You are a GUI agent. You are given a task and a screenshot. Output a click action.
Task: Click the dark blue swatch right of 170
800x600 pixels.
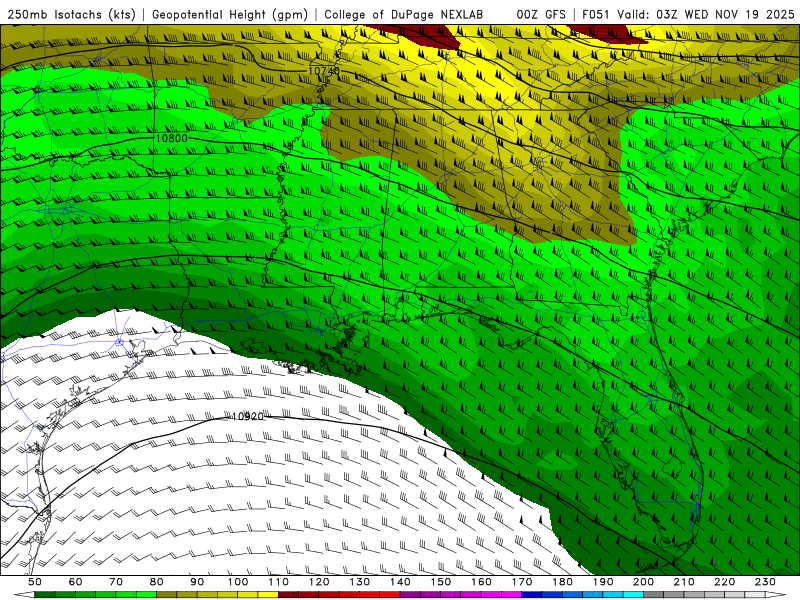click(532, 595)
